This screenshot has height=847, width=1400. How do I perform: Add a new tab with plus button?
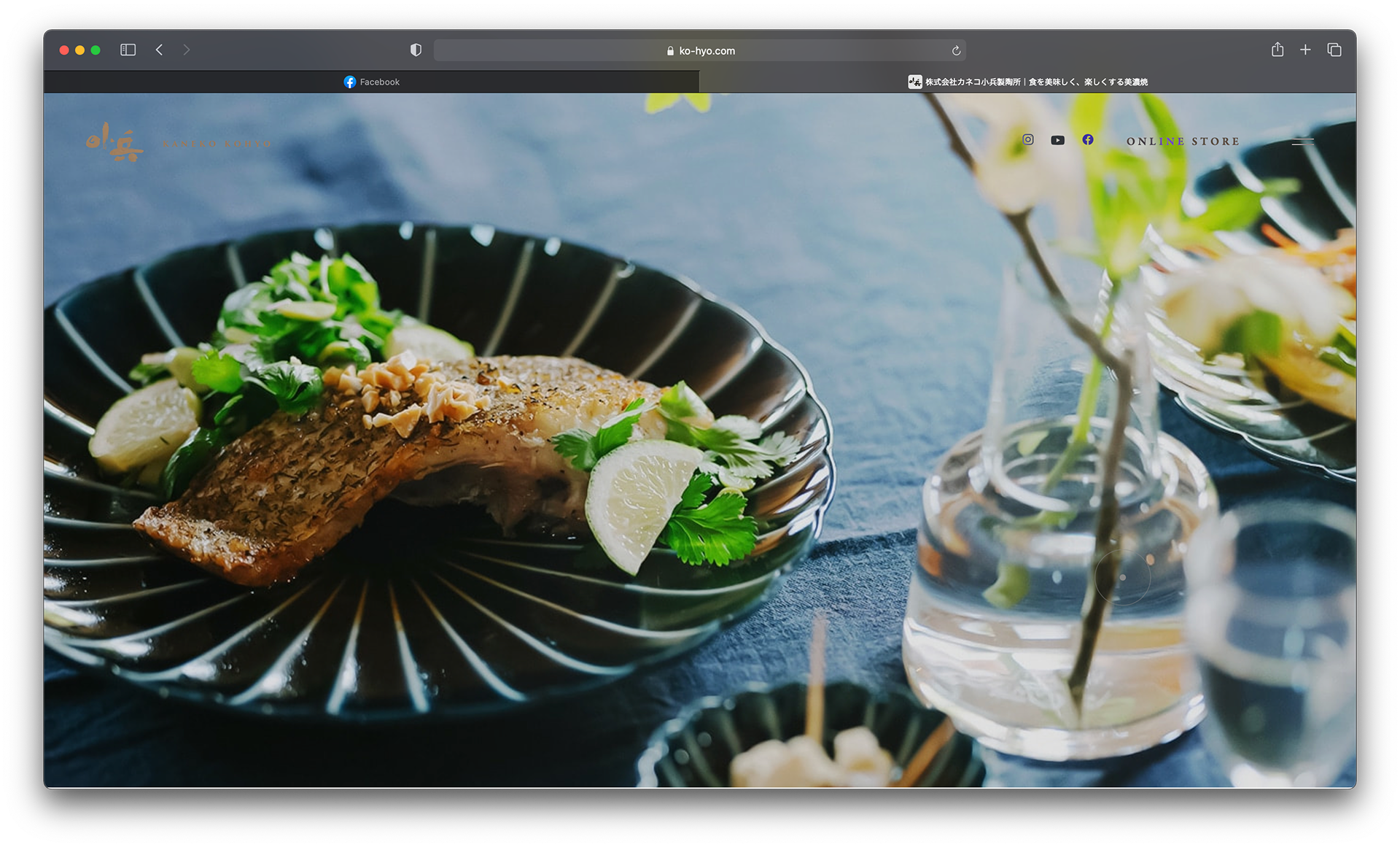[1305, 50]
